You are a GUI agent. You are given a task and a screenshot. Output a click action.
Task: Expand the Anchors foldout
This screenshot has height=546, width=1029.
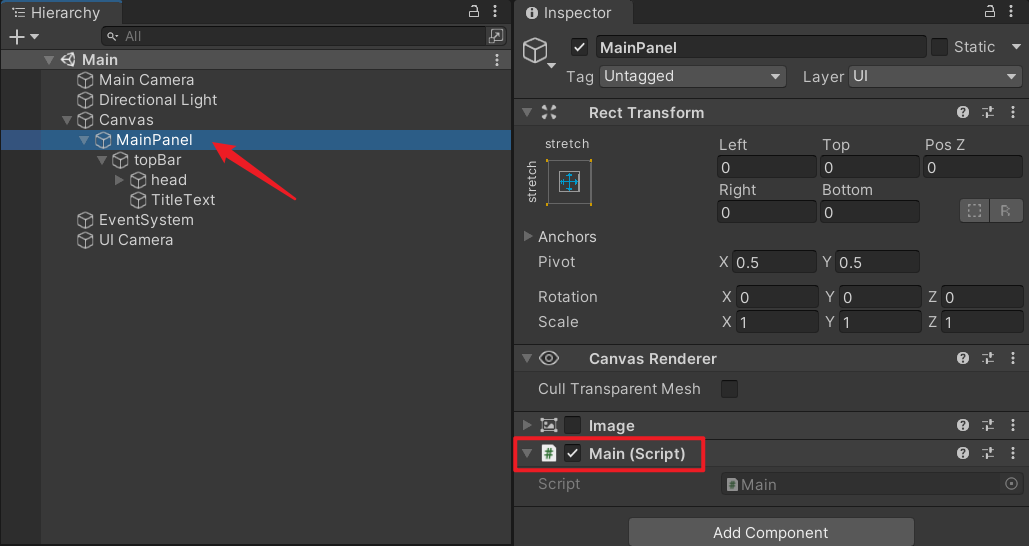pyautogui.click(x=528, y=236)
